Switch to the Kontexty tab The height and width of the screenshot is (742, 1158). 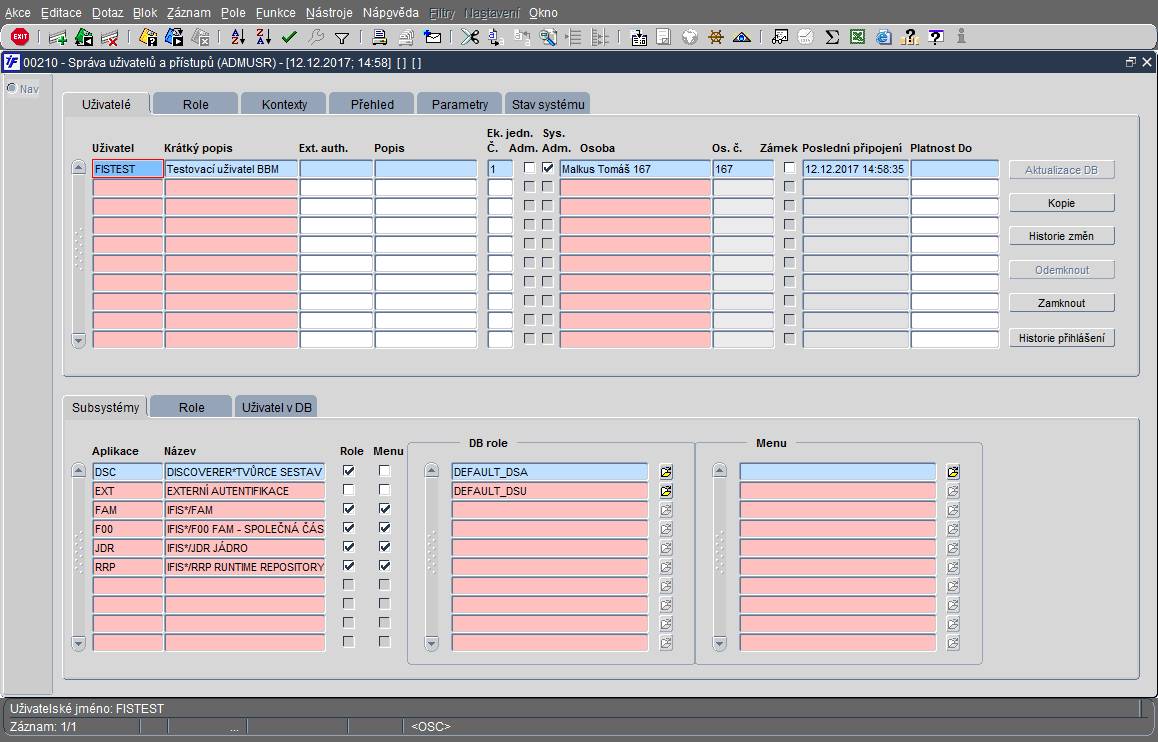(284, 104)
